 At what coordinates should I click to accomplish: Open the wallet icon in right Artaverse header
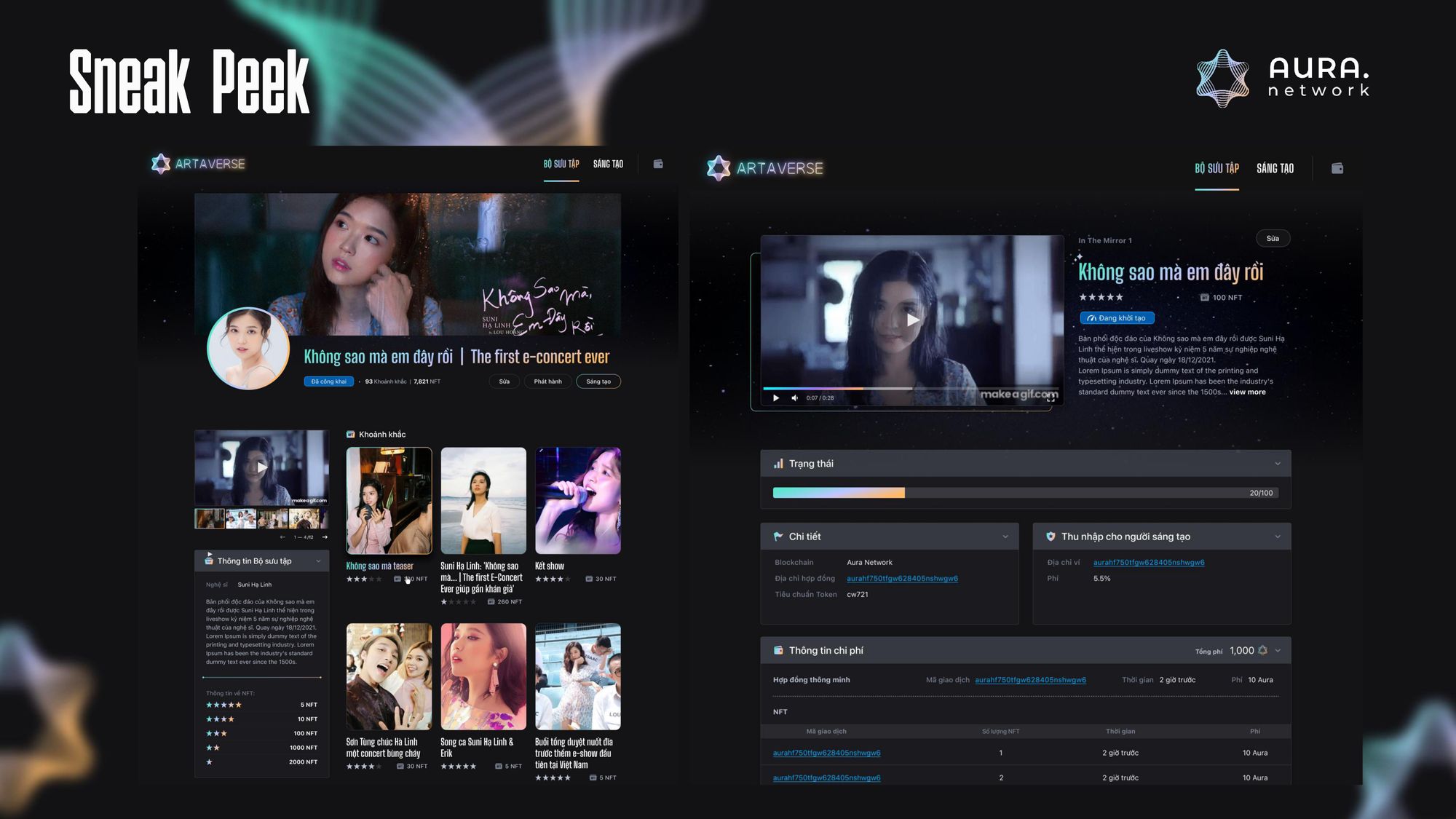[x=1337, y=168]
